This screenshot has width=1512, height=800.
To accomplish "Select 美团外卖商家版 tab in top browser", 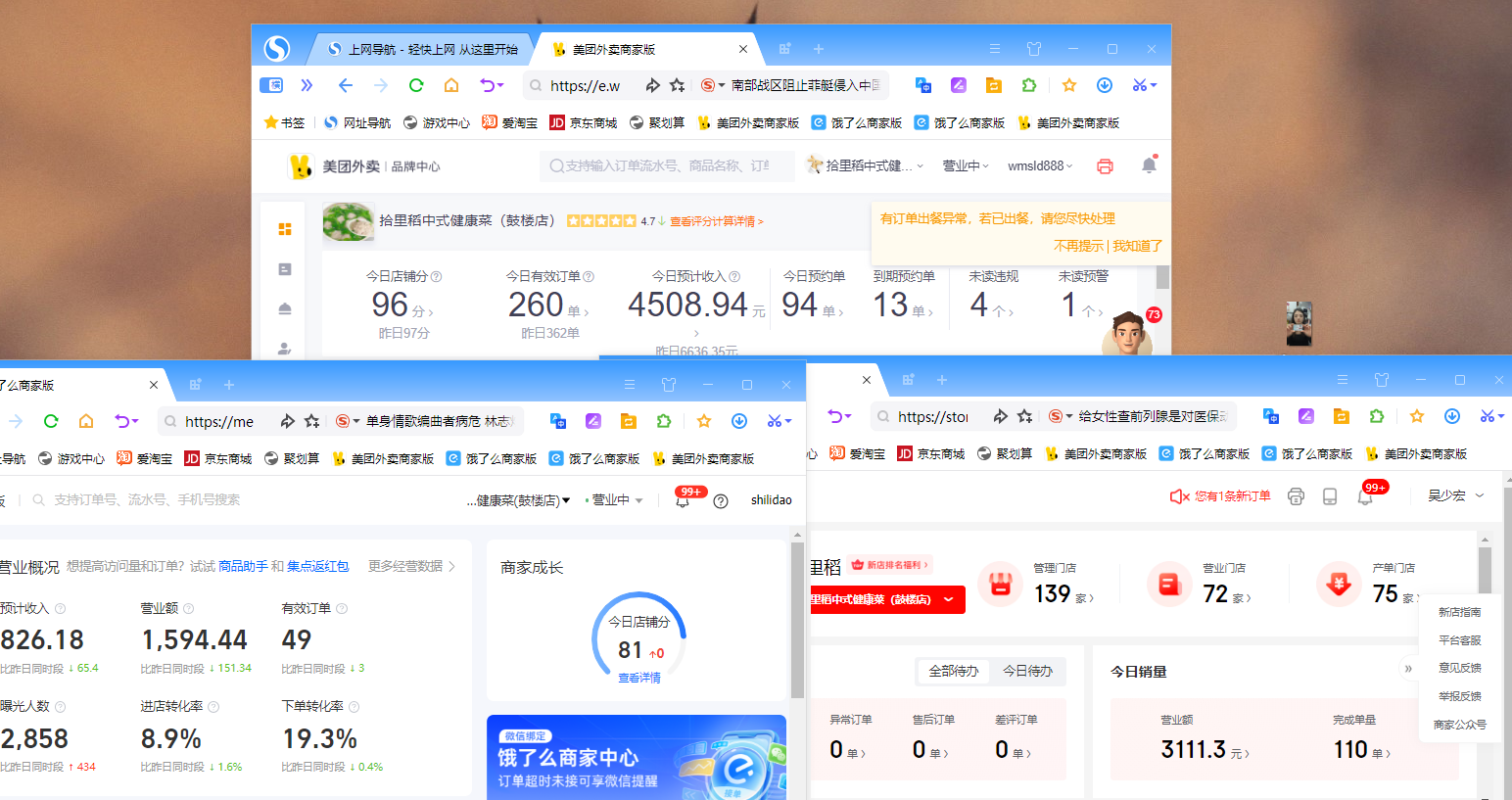I will 646,49.
